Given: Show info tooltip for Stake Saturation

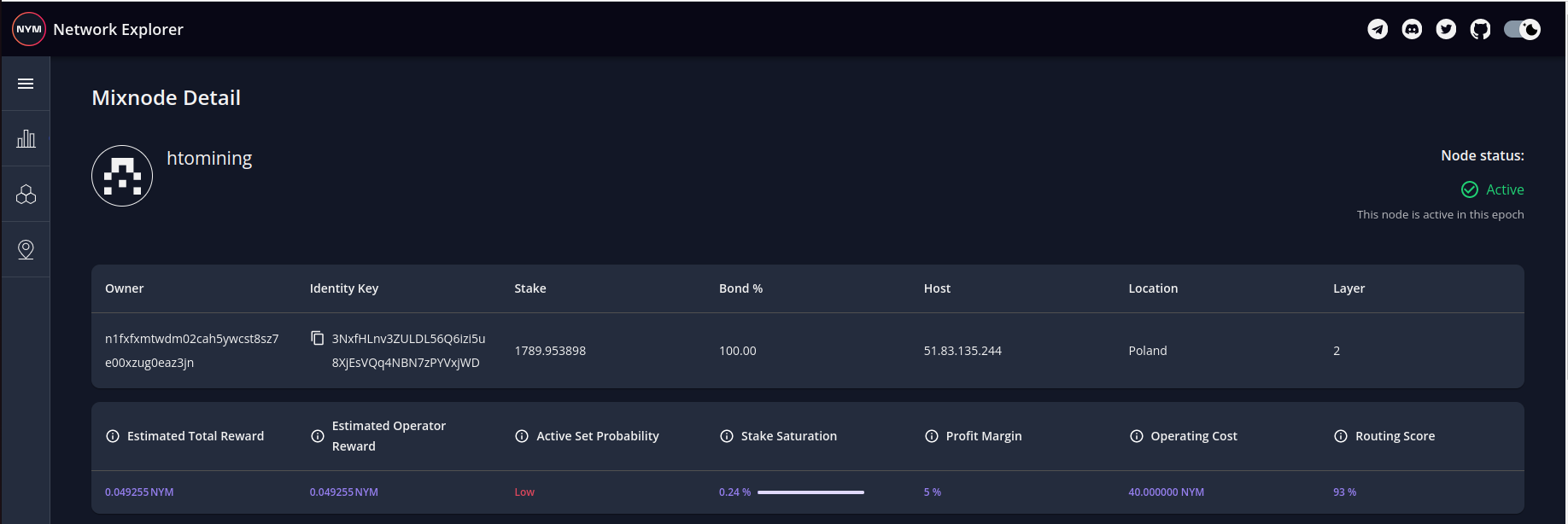Looking at the screenshot, I should point(727,436).
